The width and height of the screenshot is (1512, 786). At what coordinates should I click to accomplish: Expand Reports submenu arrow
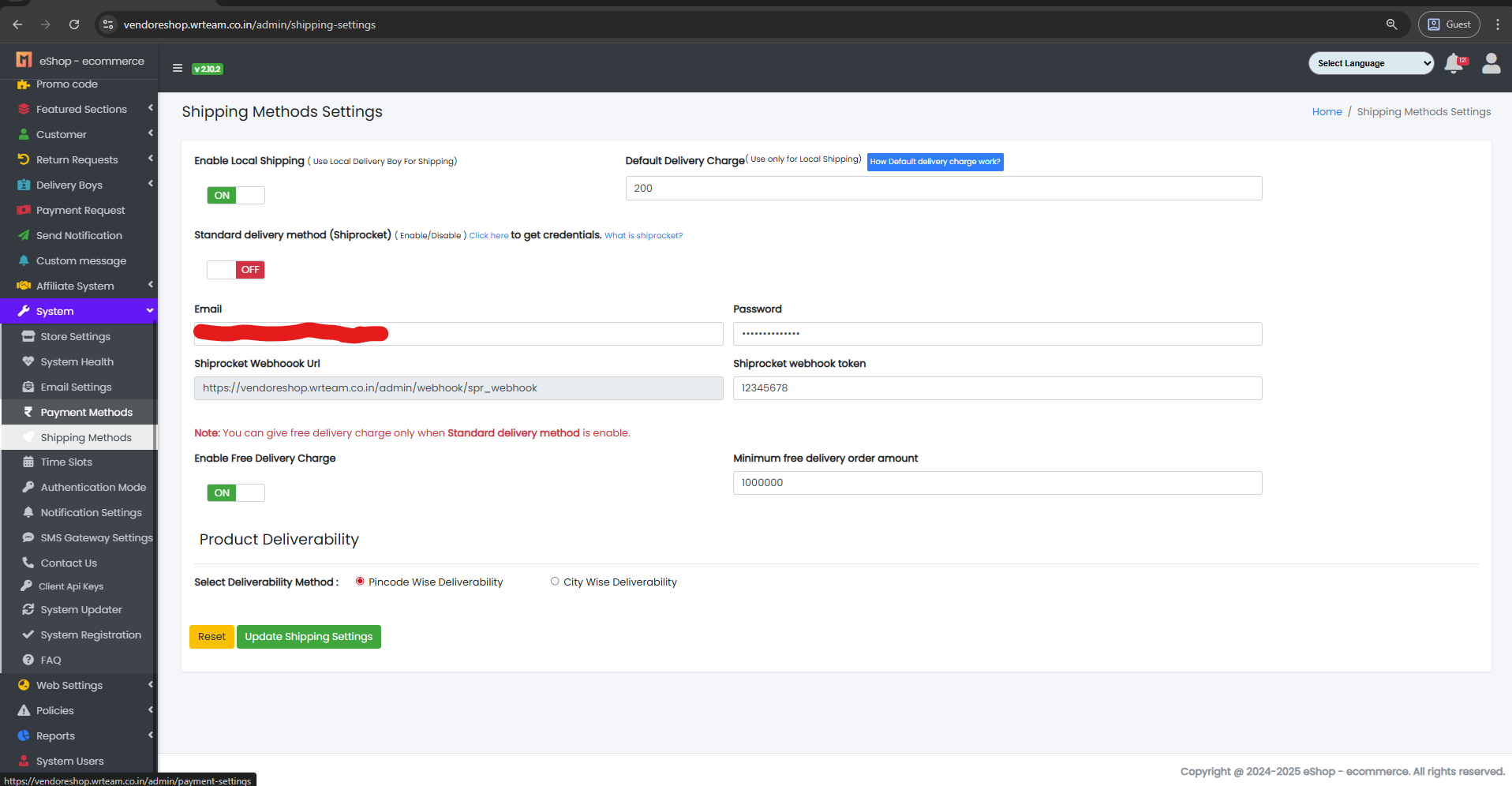(150, 735)
